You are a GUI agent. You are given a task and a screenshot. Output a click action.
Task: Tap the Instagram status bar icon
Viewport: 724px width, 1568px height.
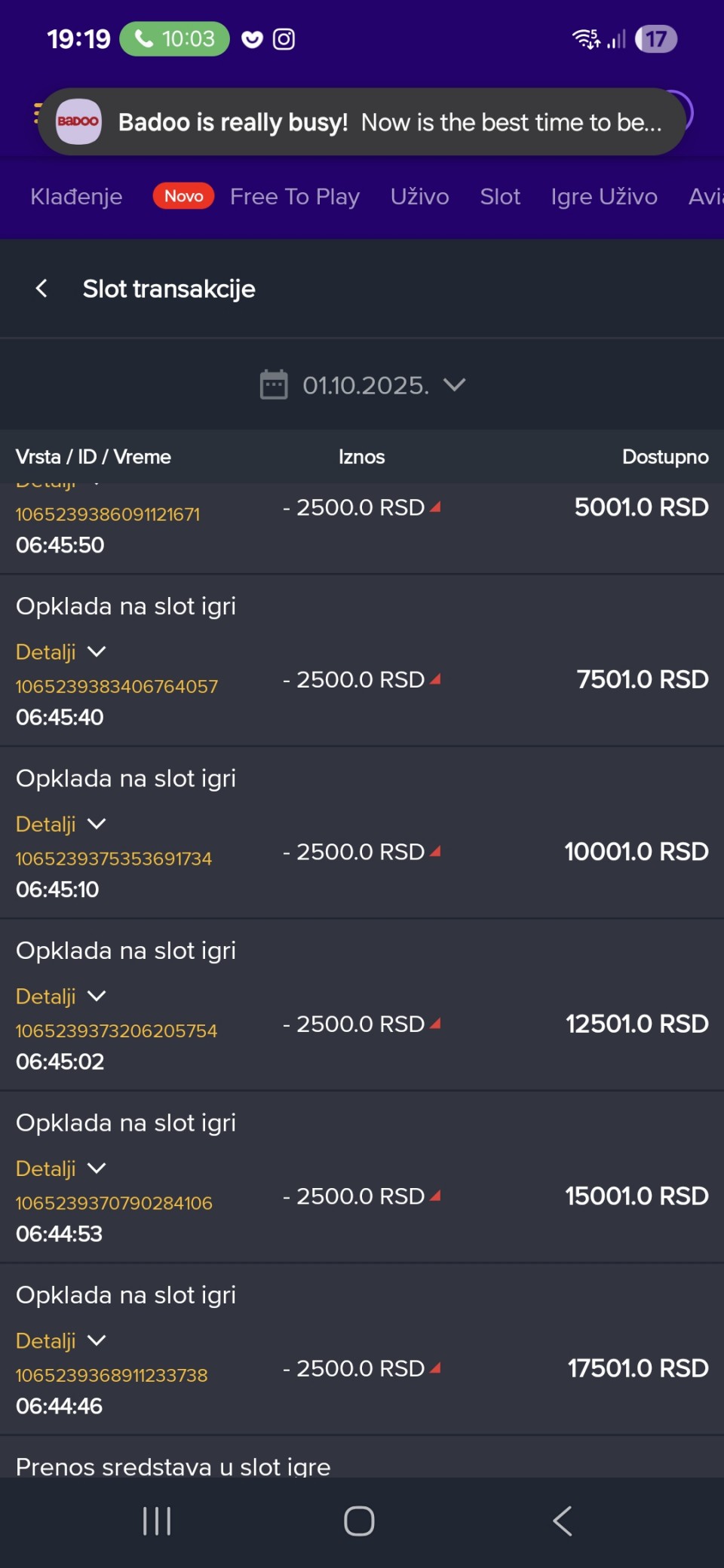pos(284,38)
